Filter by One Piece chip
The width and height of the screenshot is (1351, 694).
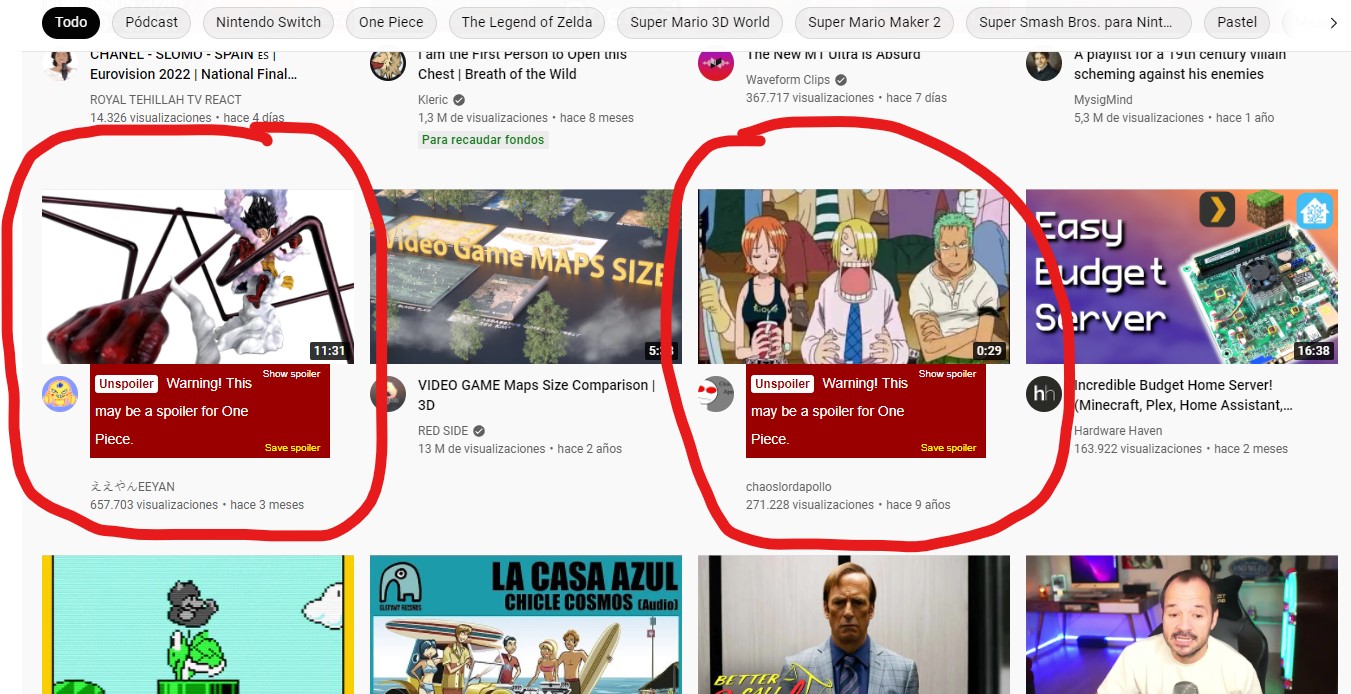tap(391, 22)
